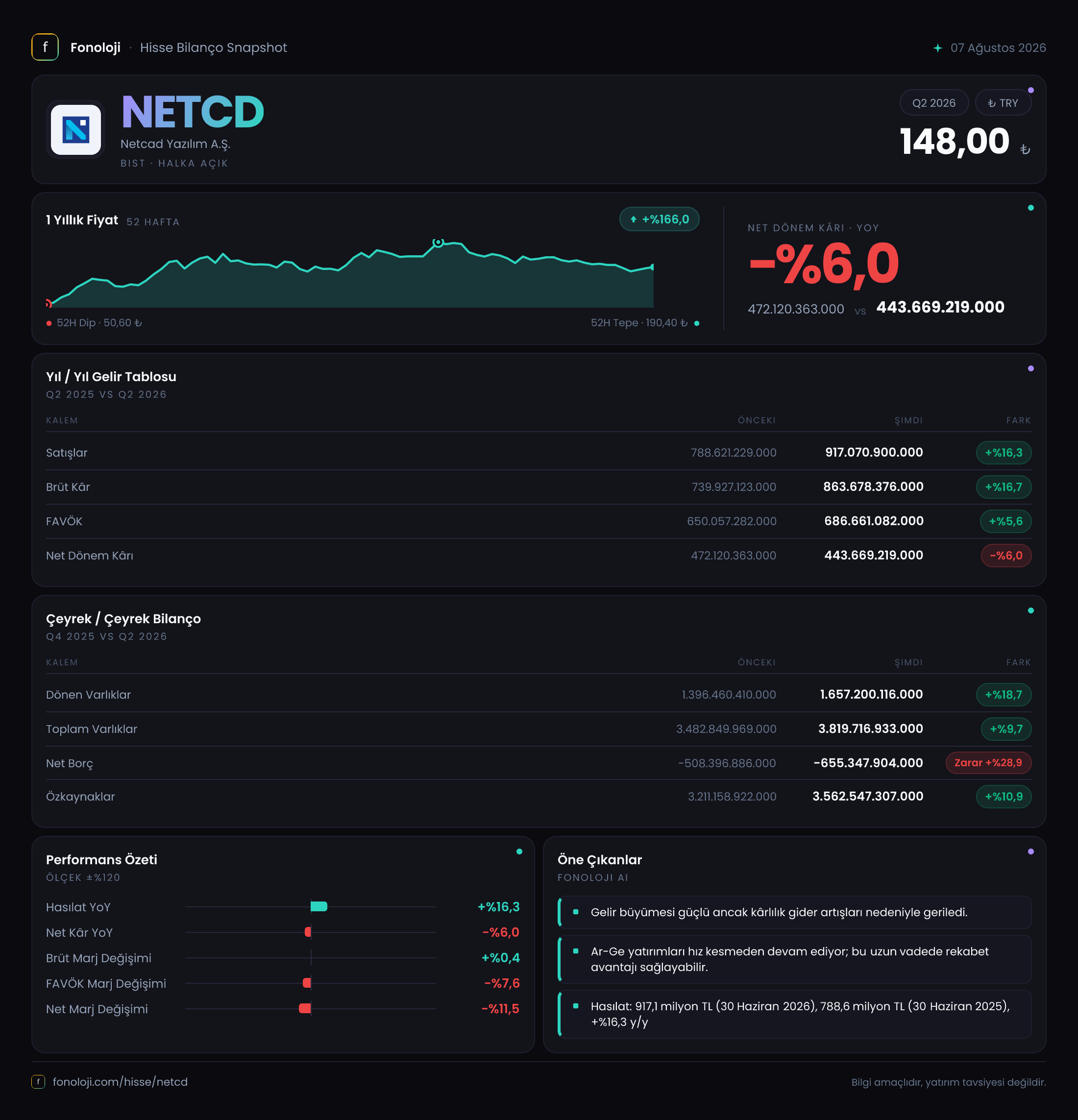This screenshot has height=1120, width=1078.
Task: Click the Net Marj Değişimi red bar
Action: point(305,1009)
